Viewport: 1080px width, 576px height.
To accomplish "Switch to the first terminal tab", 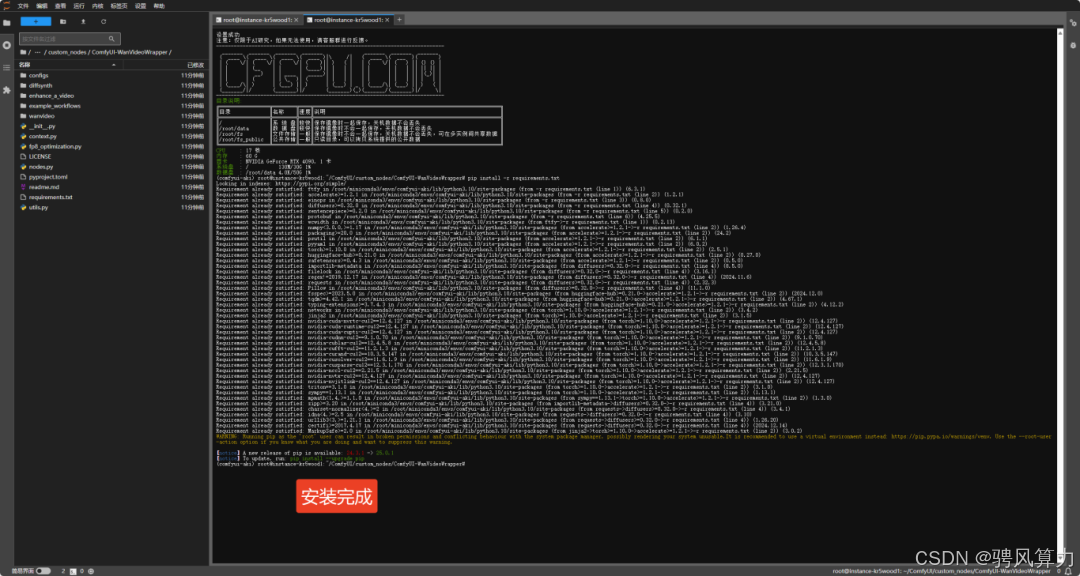I will click(257, 20).
